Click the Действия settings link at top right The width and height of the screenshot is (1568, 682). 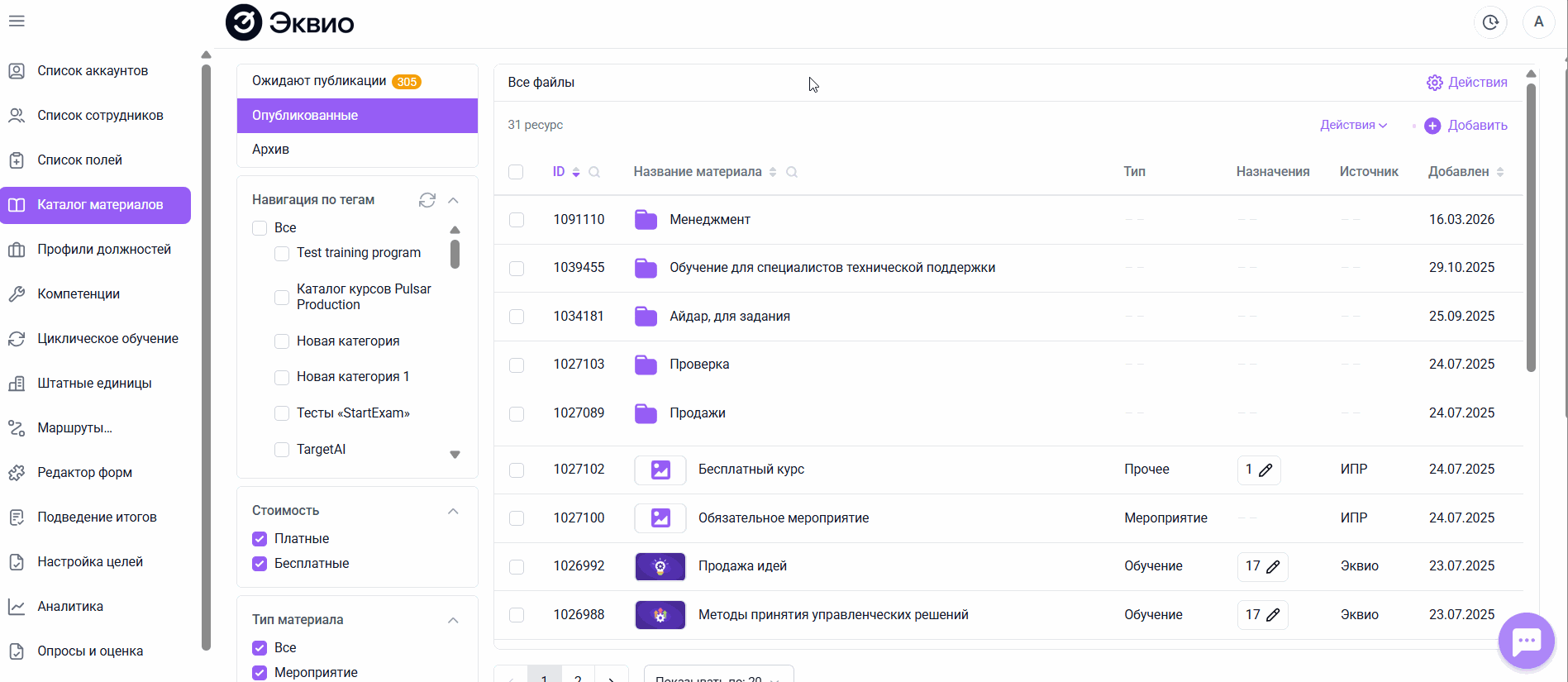pyautogui.click(x=1466, y=83)
